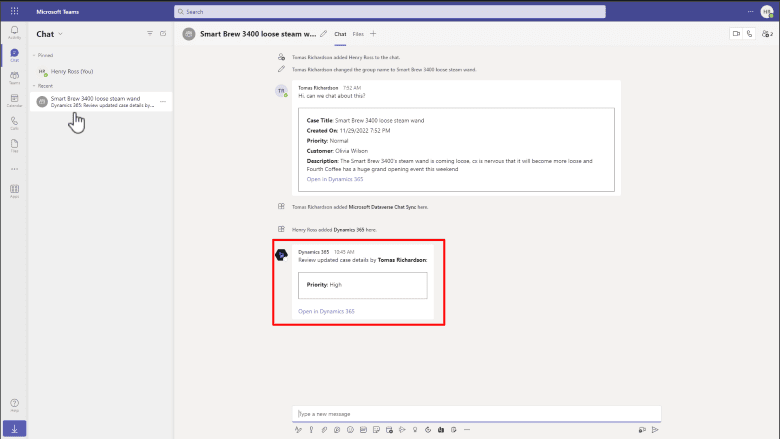Open the Teams section in the sidebar

click(x=14, y=78)
